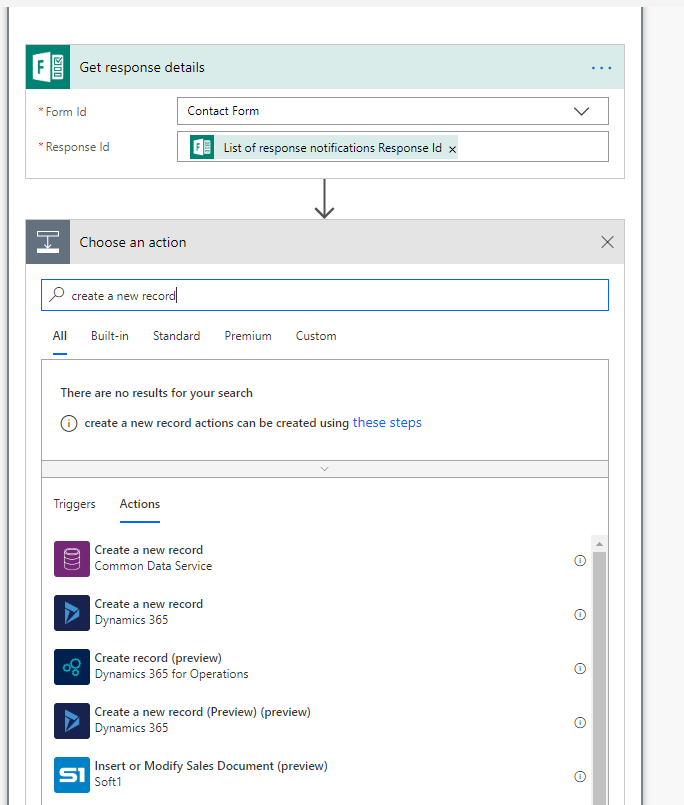Choose Insert or Modify Sales Document (preview)

(x=321, y=774)
